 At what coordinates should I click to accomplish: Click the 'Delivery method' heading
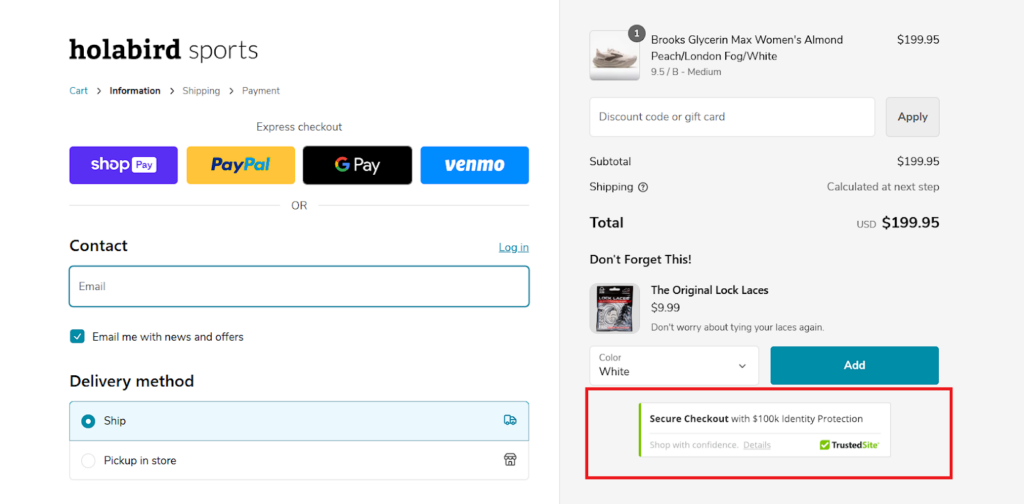[131, 381]
